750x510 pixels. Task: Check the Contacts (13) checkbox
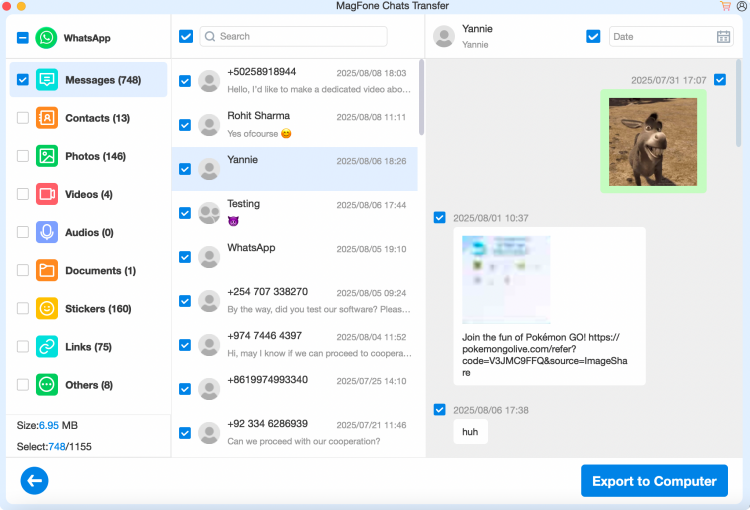(x=22, y=118)
